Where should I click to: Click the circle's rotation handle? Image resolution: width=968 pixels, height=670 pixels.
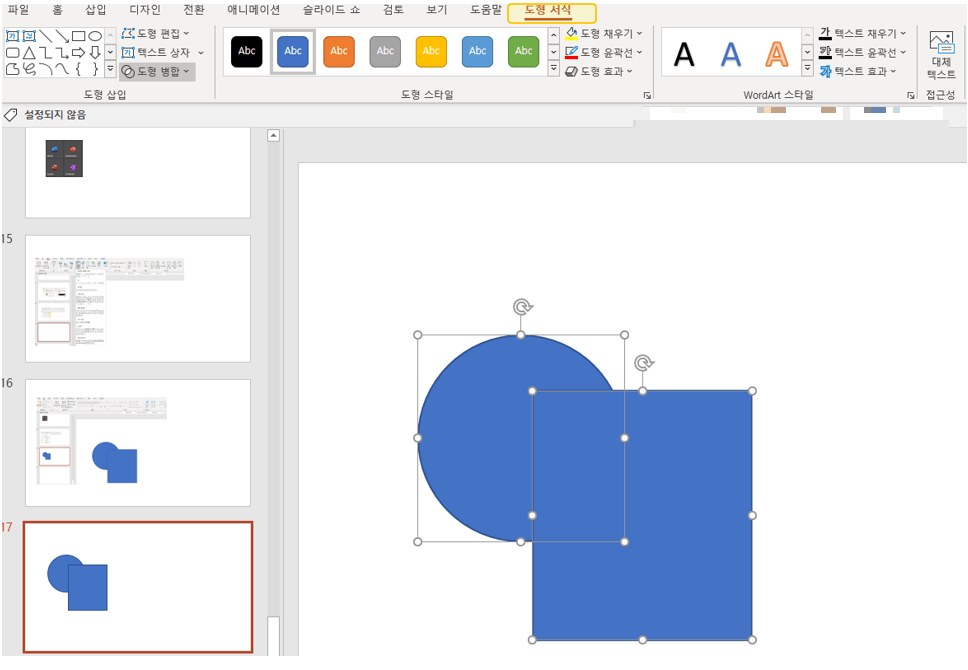tap(523, 307)
